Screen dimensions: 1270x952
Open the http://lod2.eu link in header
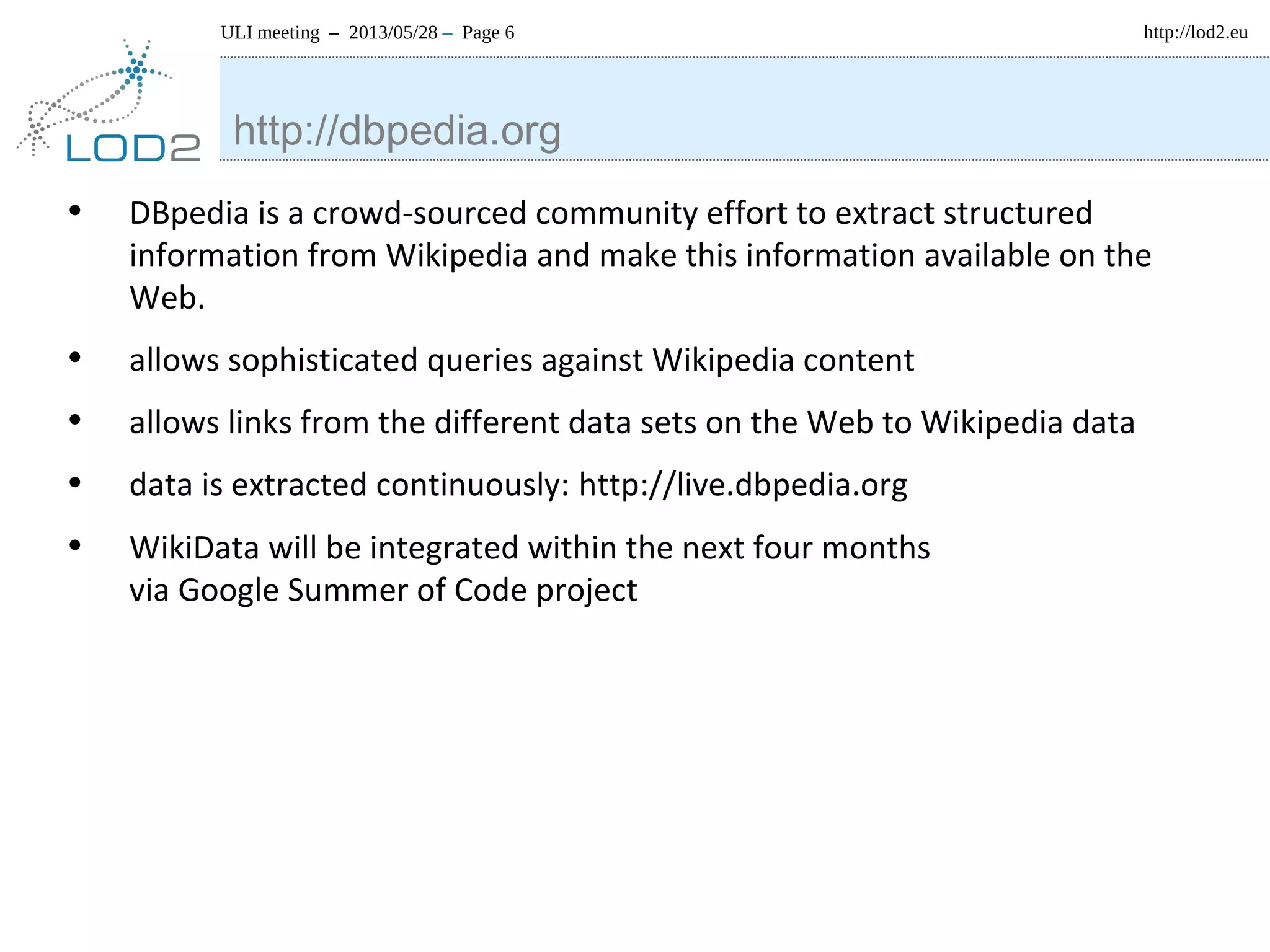[1196, 32]
